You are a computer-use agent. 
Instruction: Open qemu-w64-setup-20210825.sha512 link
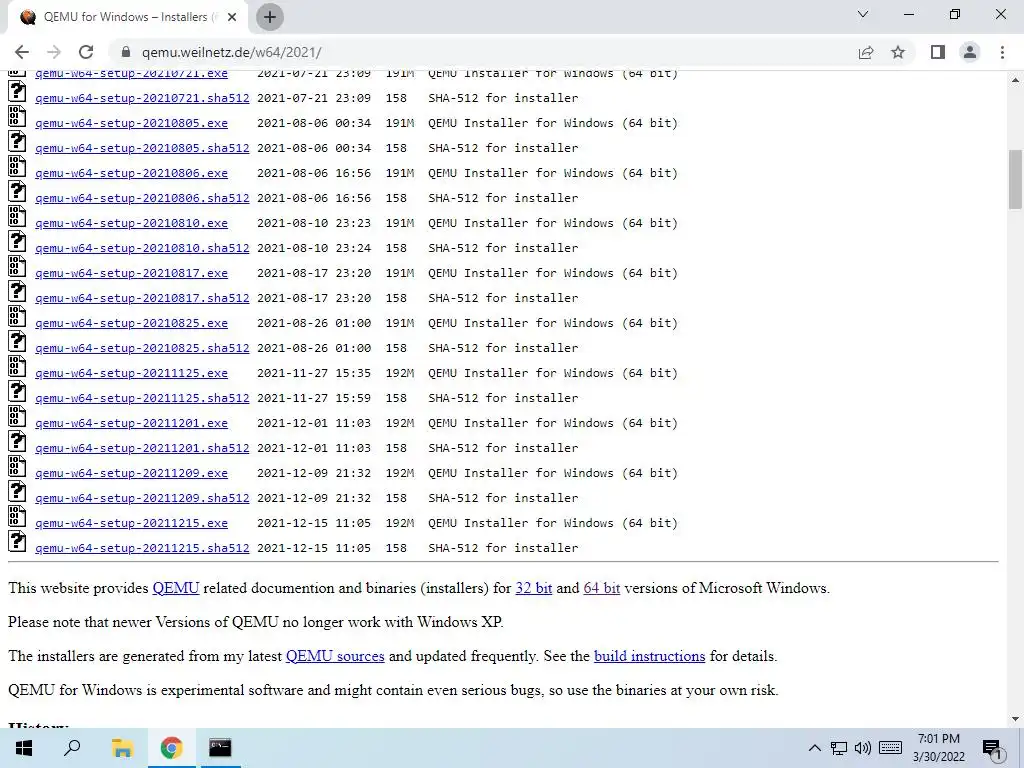pyautogui.click(x=142, y=348)
